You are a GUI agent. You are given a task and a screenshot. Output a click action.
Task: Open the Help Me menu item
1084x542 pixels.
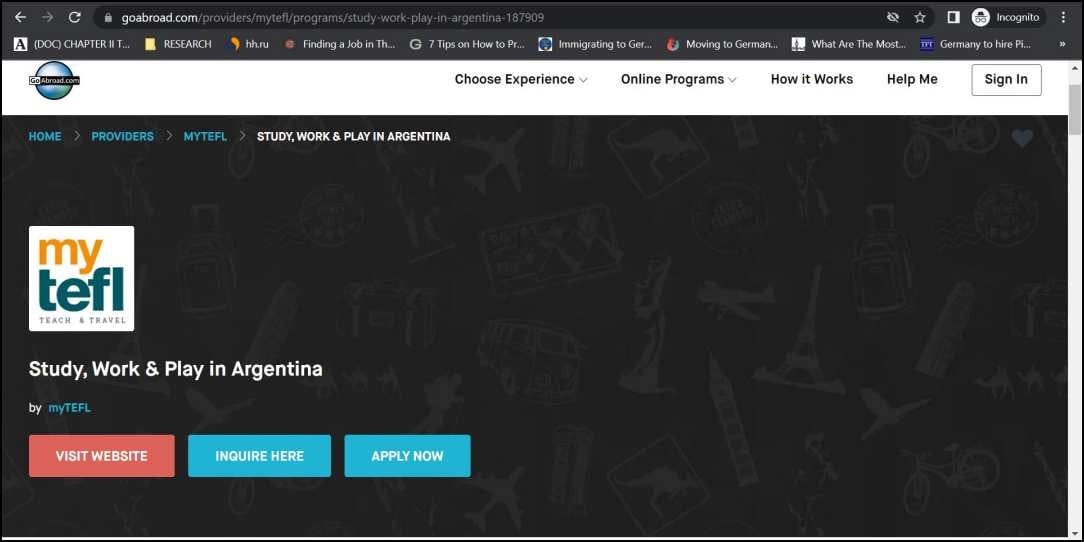pos(912,80)
